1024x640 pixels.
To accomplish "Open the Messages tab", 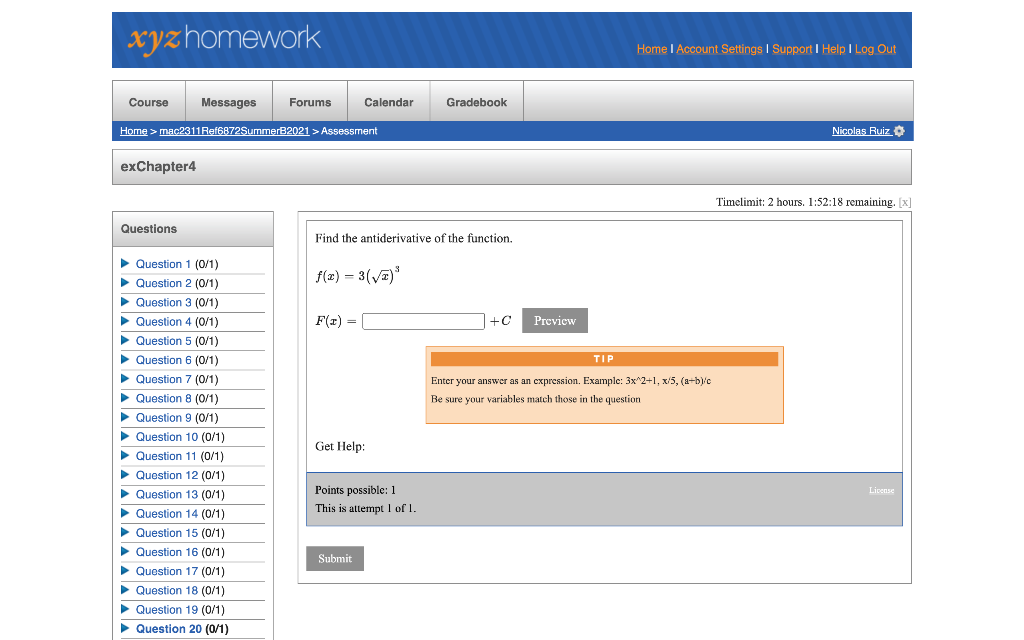I will 228,101.
